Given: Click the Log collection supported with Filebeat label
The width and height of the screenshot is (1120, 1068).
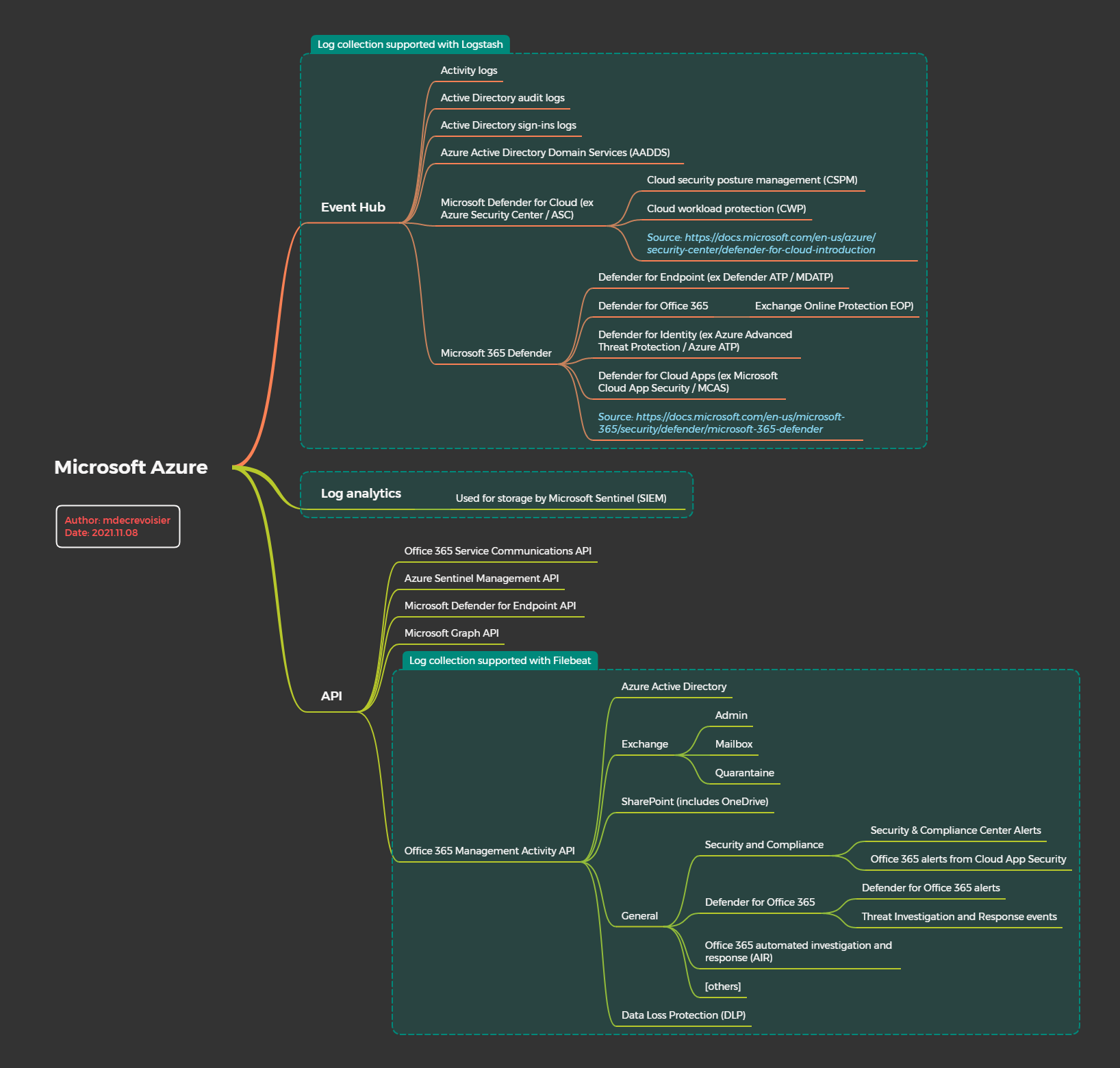Looking at the screenshot, I should pos(500,661).
